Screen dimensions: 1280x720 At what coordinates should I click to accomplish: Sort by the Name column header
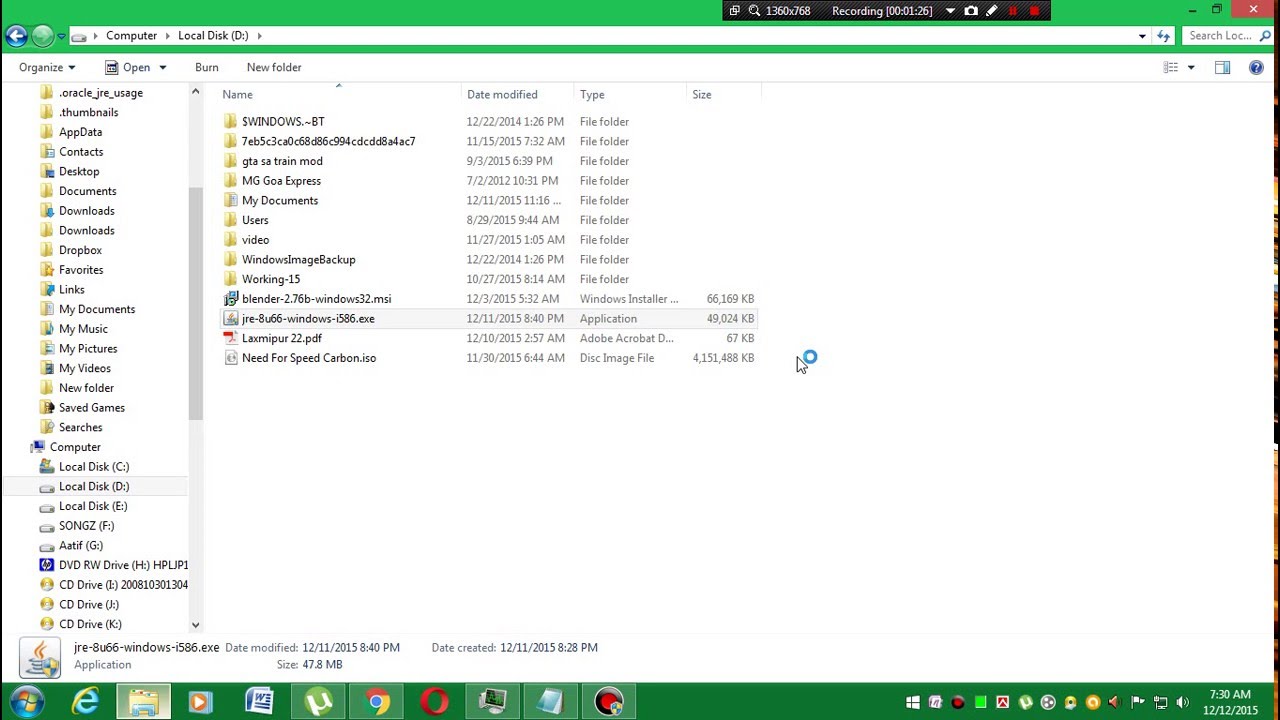tap(340, 94)
